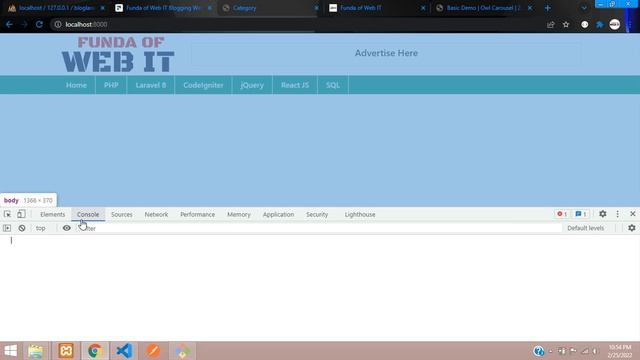Toggle the device toolbar icon
This screenshot has height=360, width=640.
pos(21,214)
